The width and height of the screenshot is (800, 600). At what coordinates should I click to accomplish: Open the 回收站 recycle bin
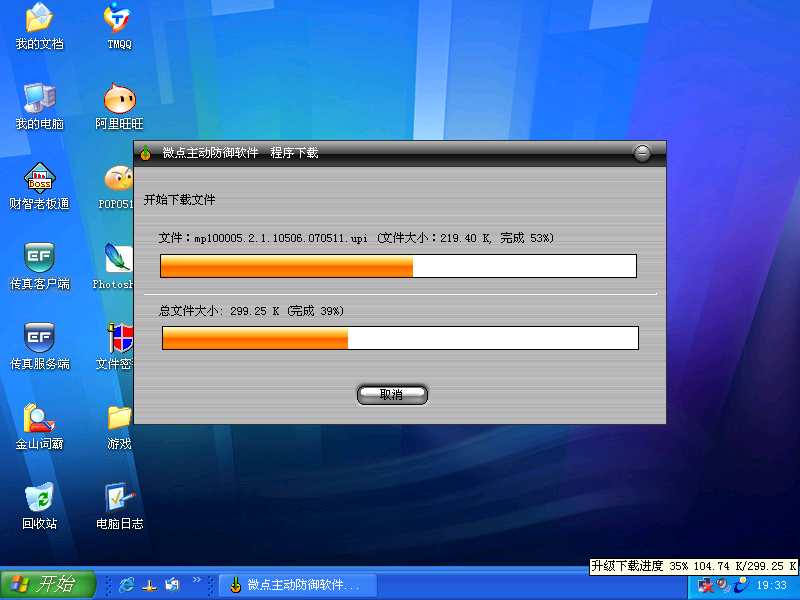pos(39,501)
